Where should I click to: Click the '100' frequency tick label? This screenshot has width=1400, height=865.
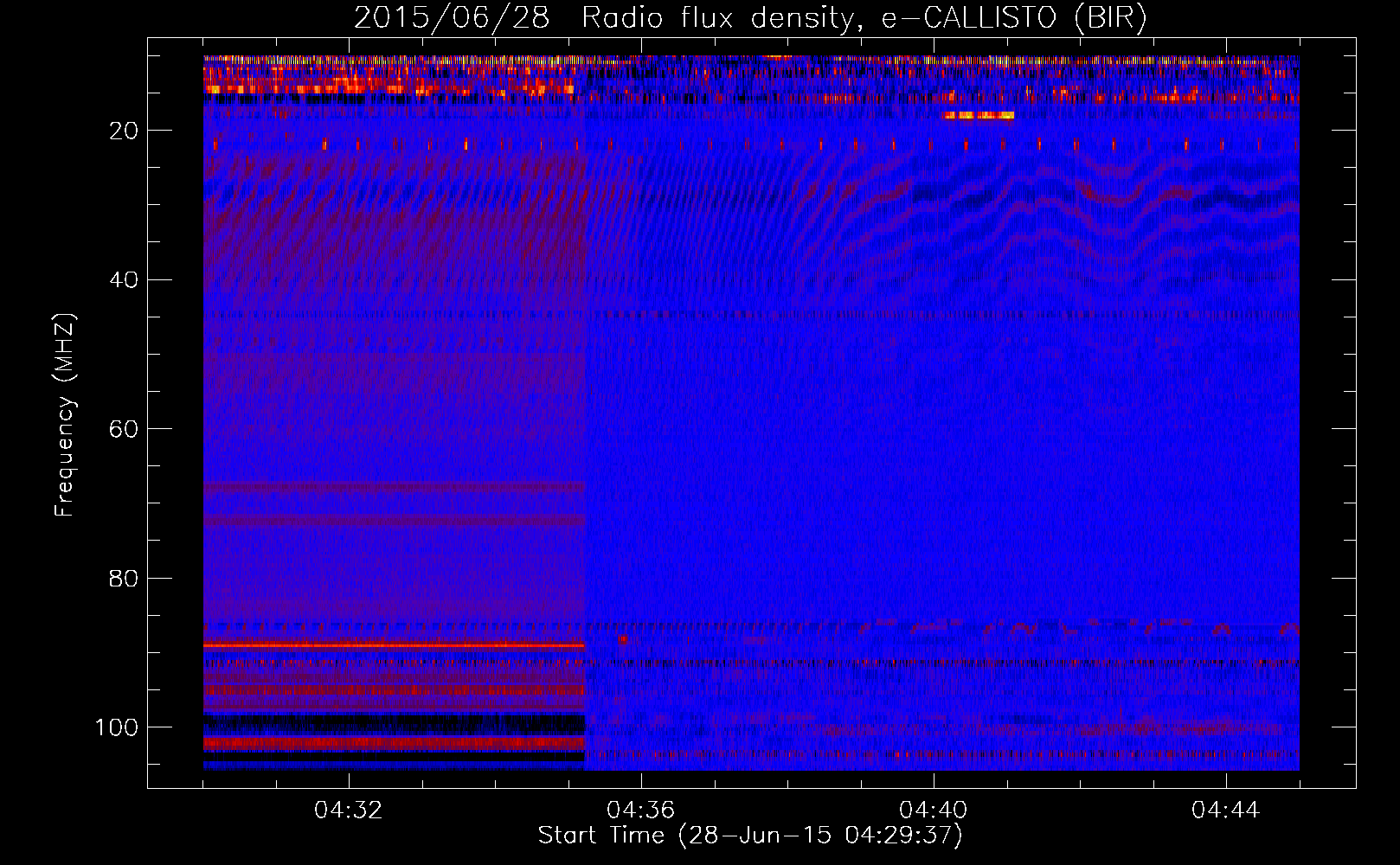(117, 727)
